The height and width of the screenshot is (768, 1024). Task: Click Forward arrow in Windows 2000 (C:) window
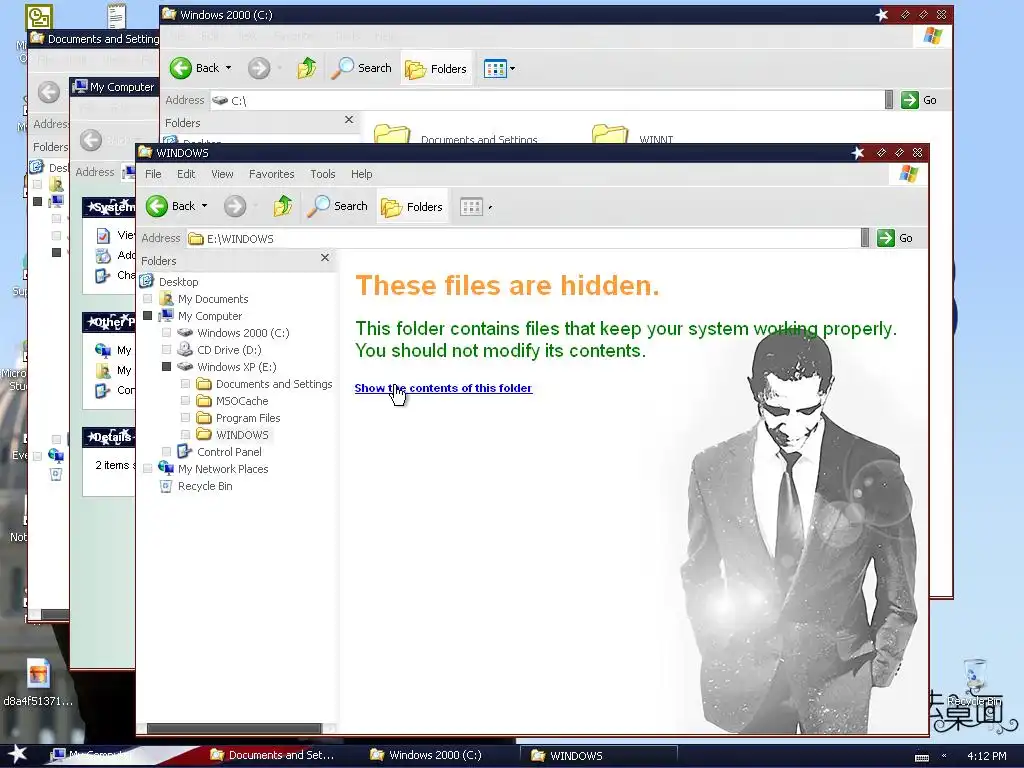[259, 68]
